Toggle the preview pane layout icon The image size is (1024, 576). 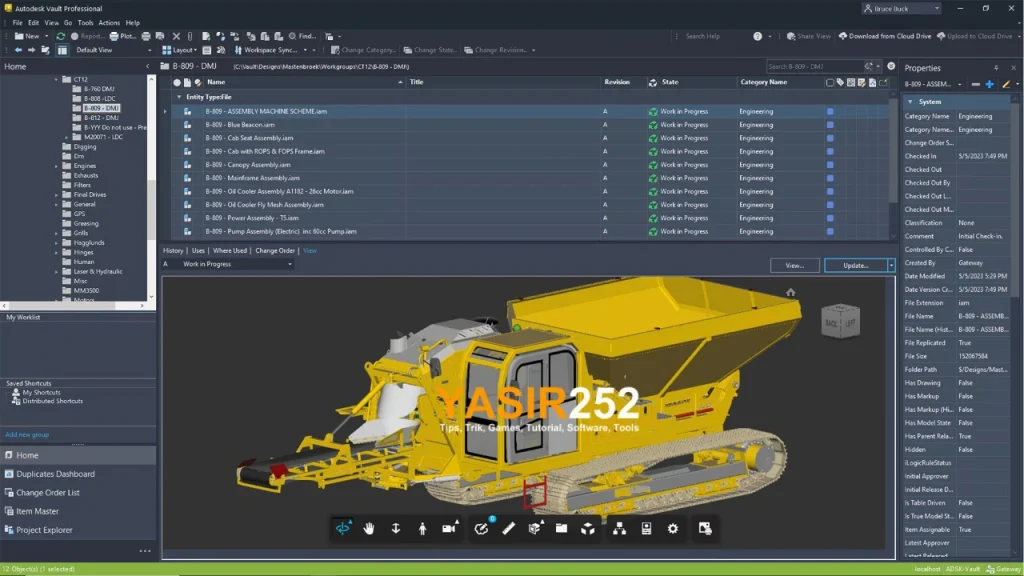62,50
